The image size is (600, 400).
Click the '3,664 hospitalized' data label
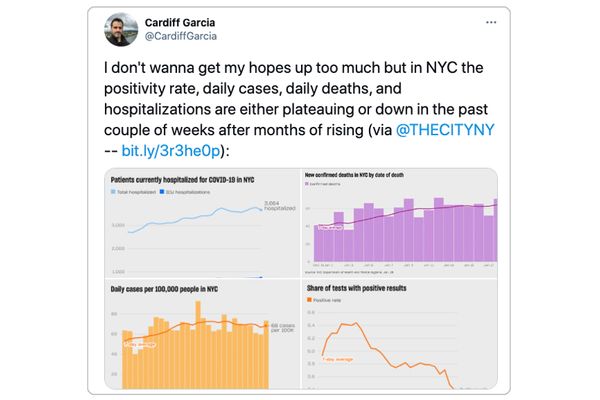279,207
